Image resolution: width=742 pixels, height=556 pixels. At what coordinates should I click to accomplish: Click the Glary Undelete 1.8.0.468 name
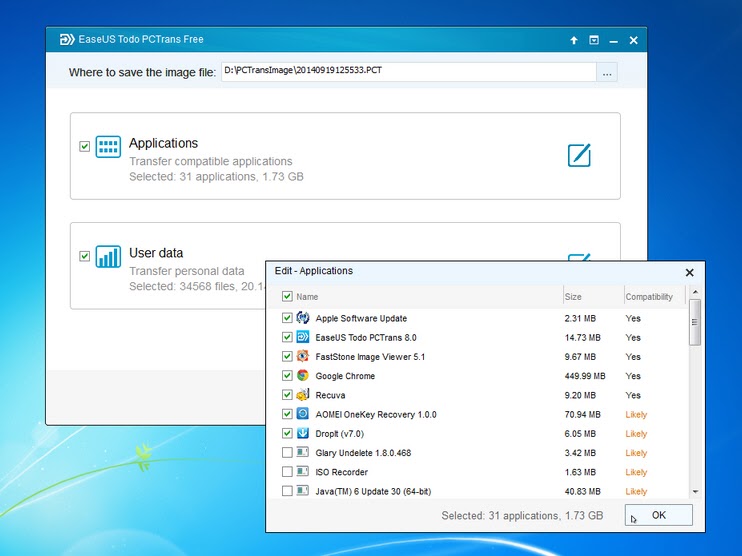(363, 453)
